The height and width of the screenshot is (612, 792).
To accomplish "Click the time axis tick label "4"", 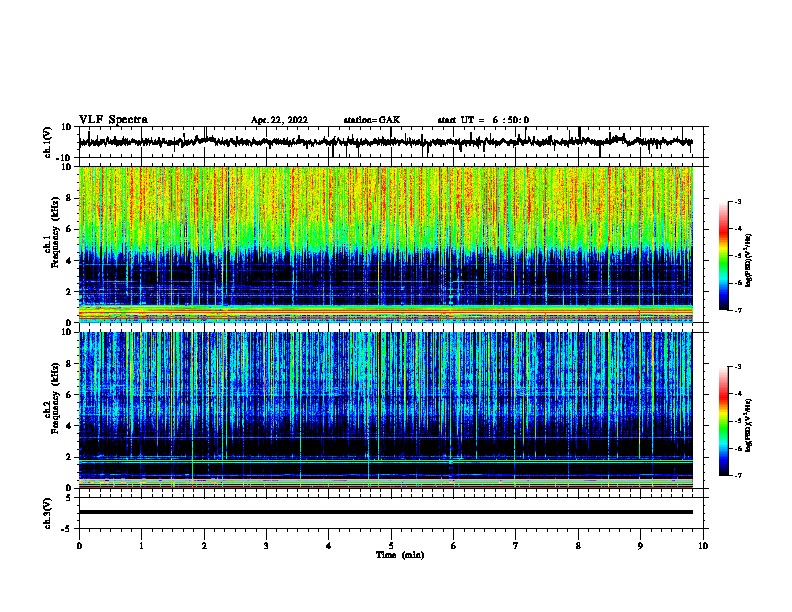I will click(x=329, y=546).
